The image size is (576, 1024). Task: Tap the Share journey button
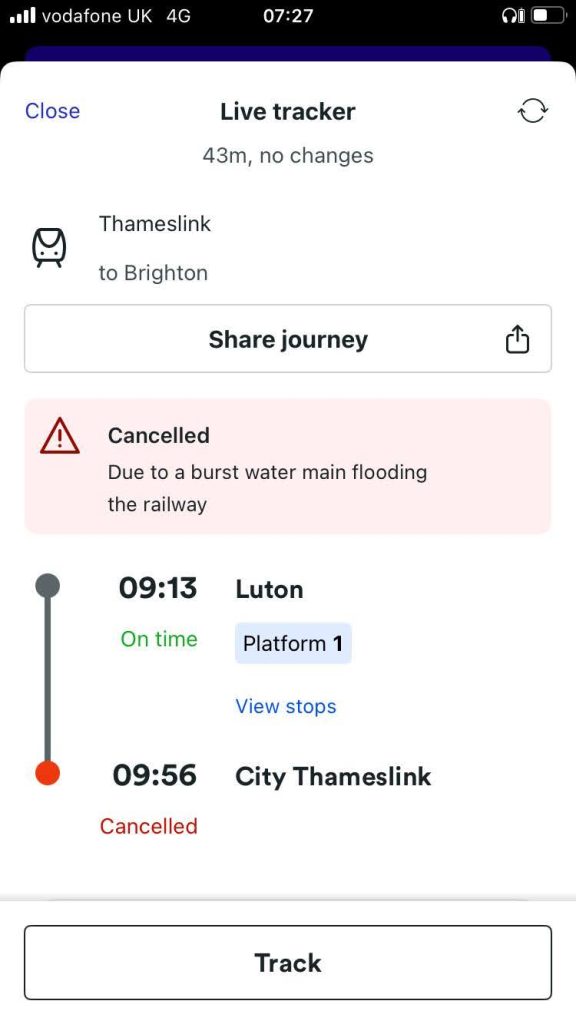(x=288, y=339)
